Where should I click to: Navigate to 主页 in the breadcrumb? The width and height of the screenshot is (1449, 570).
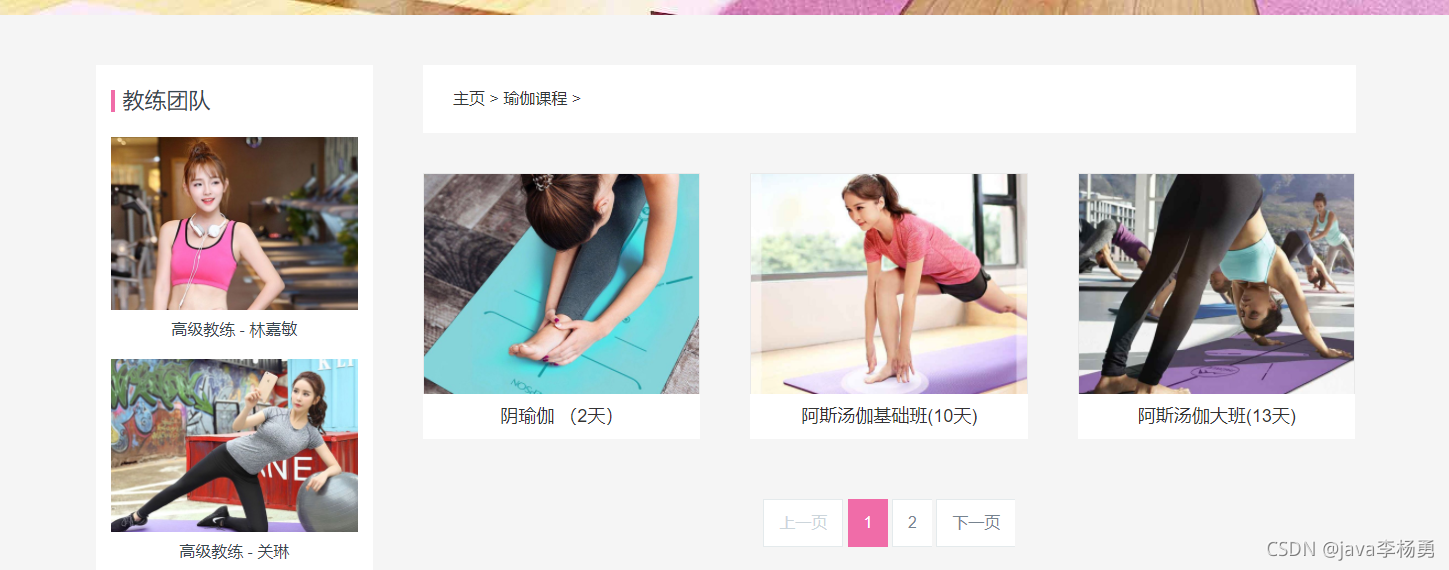[469, 98]
